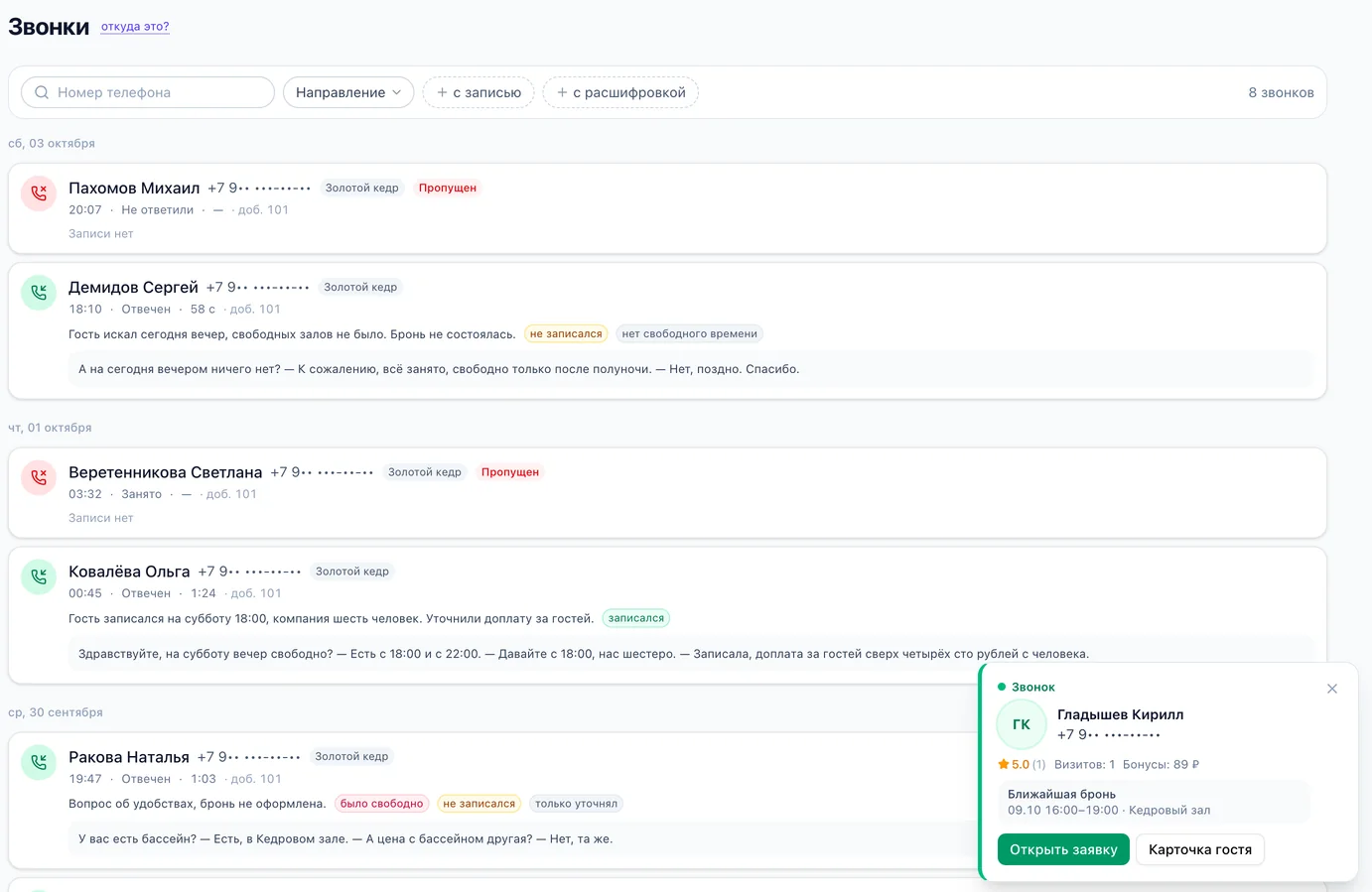Focus the Номер телефона search field
The height and width of the screenshot is (892, 1372).
148,92
